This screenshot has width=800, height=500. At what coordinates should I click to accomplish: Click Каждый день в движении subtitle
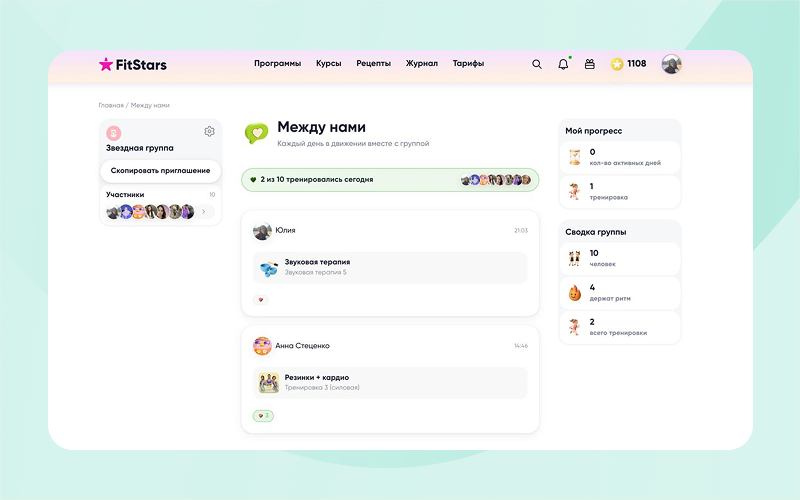(x=353, y=143)
